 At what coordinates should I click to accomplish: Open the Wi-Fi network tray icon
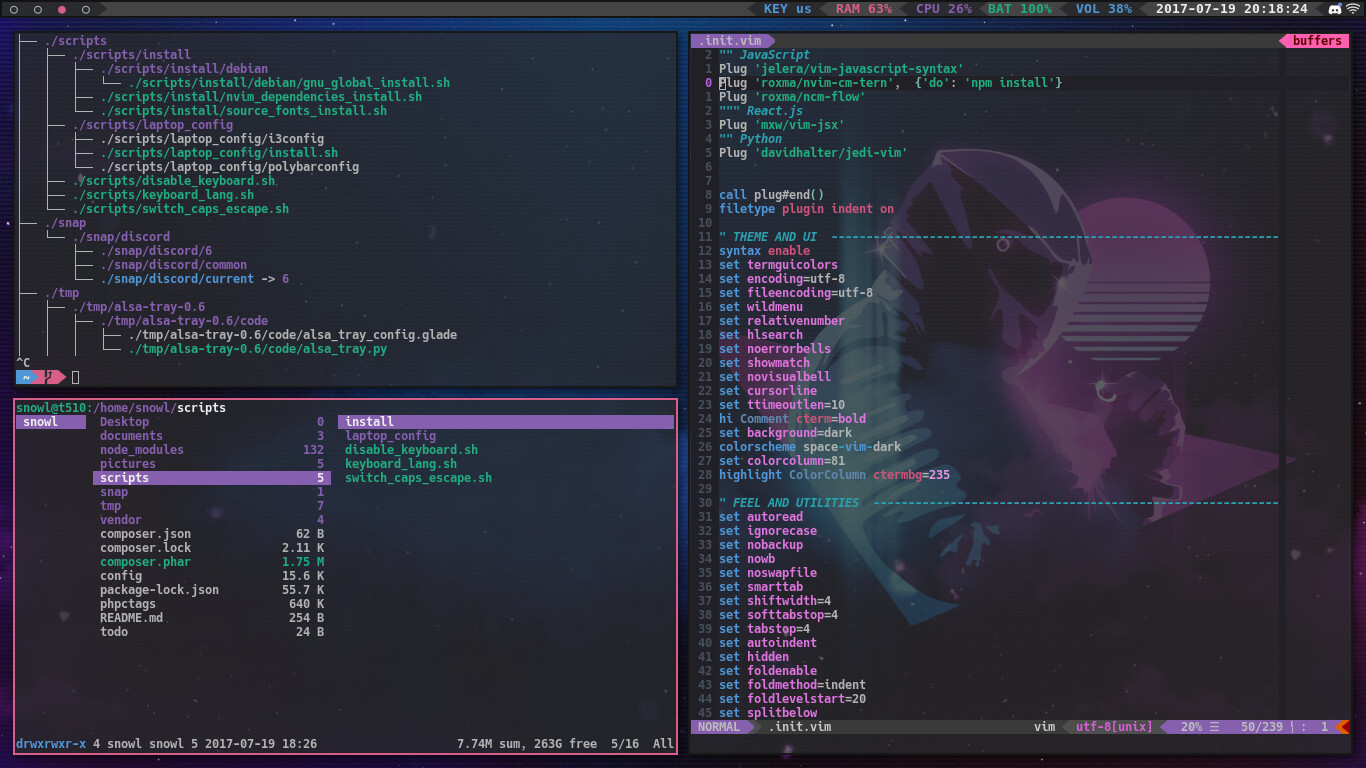click(x=1352, y=9)
